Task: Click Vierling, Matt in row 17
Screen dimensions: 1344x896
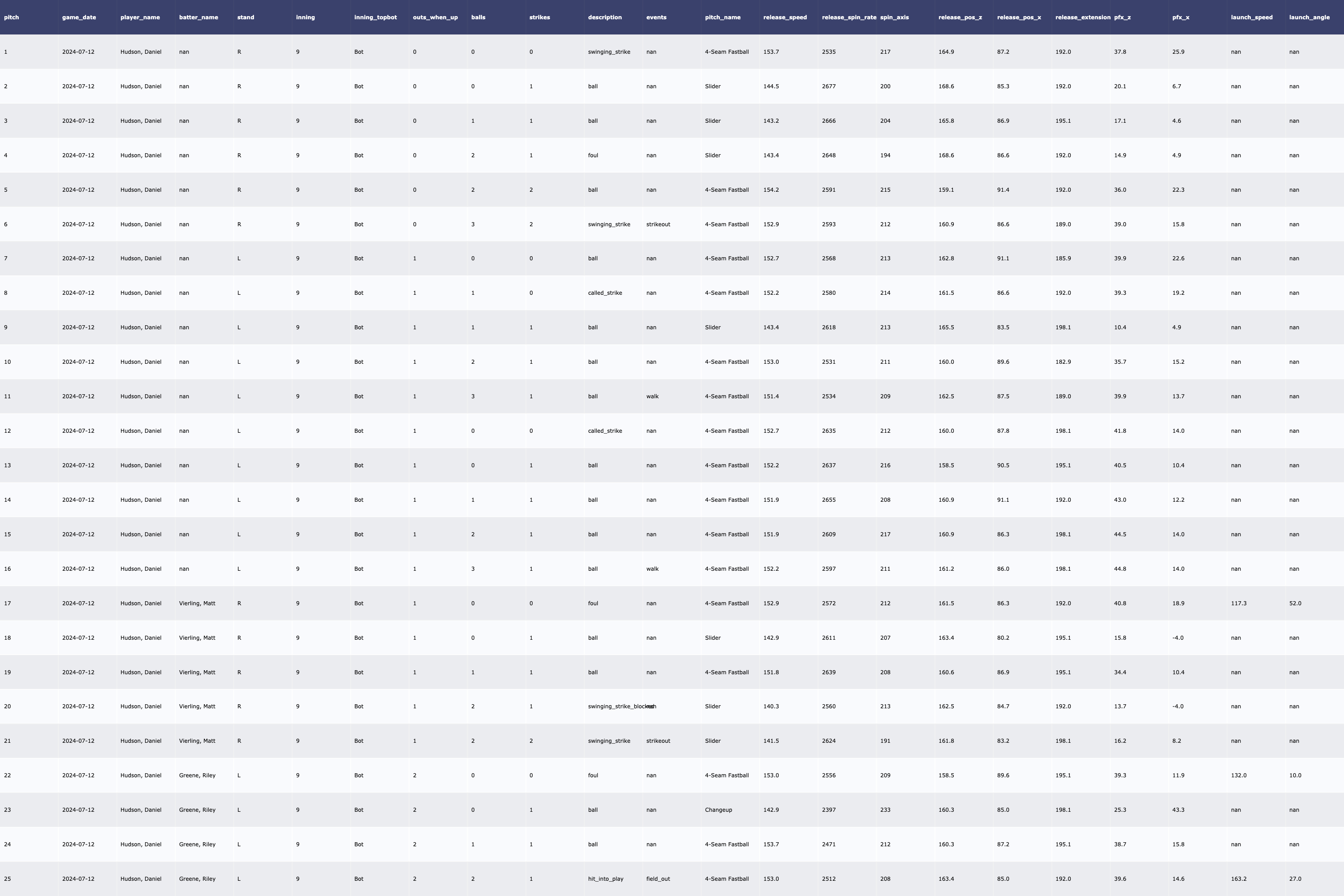Action: (197, 603)
